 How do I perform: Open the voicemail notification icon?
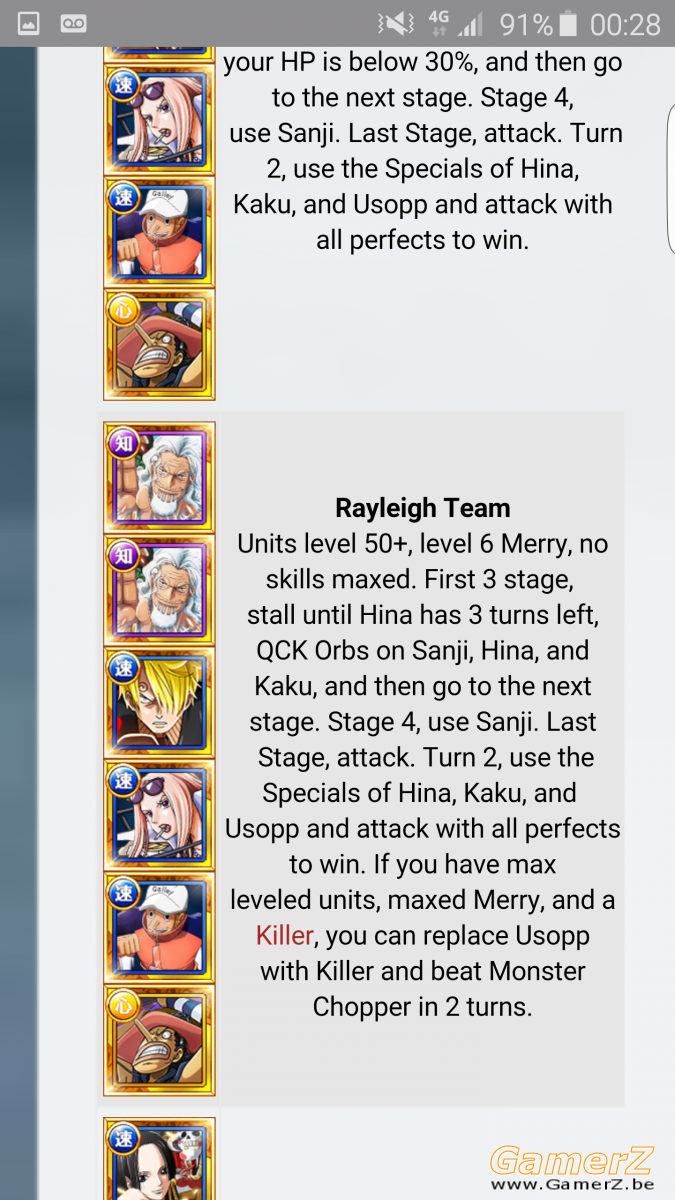pos(74,23)
